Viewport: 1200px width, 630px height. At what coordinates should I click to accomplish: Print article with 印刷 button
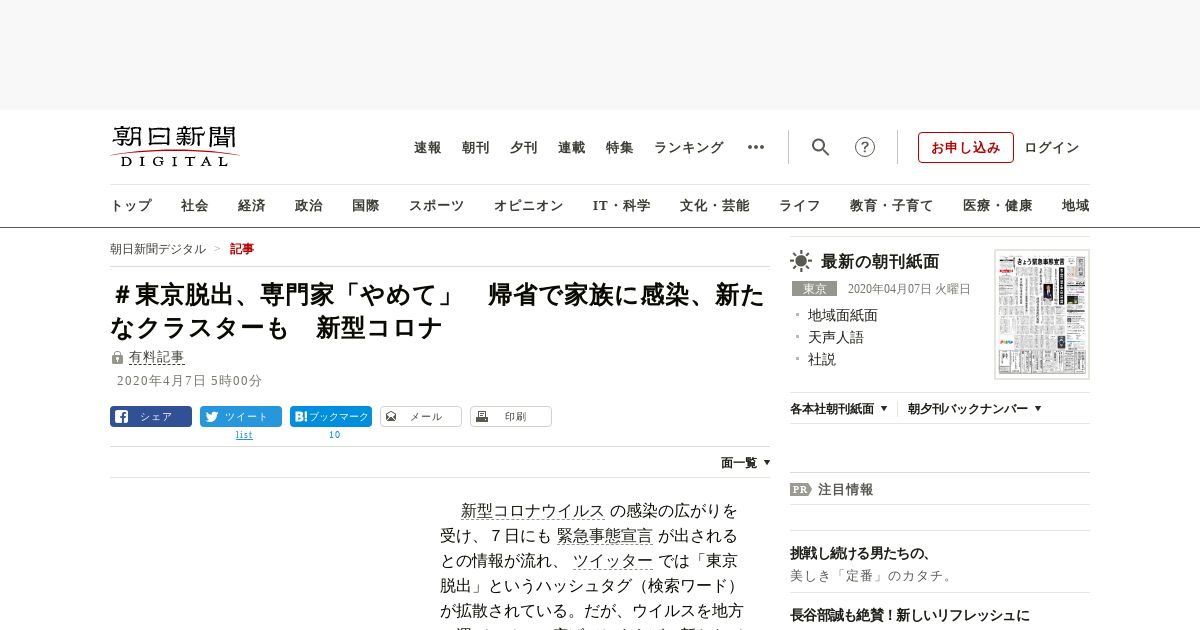click(511, 417)
